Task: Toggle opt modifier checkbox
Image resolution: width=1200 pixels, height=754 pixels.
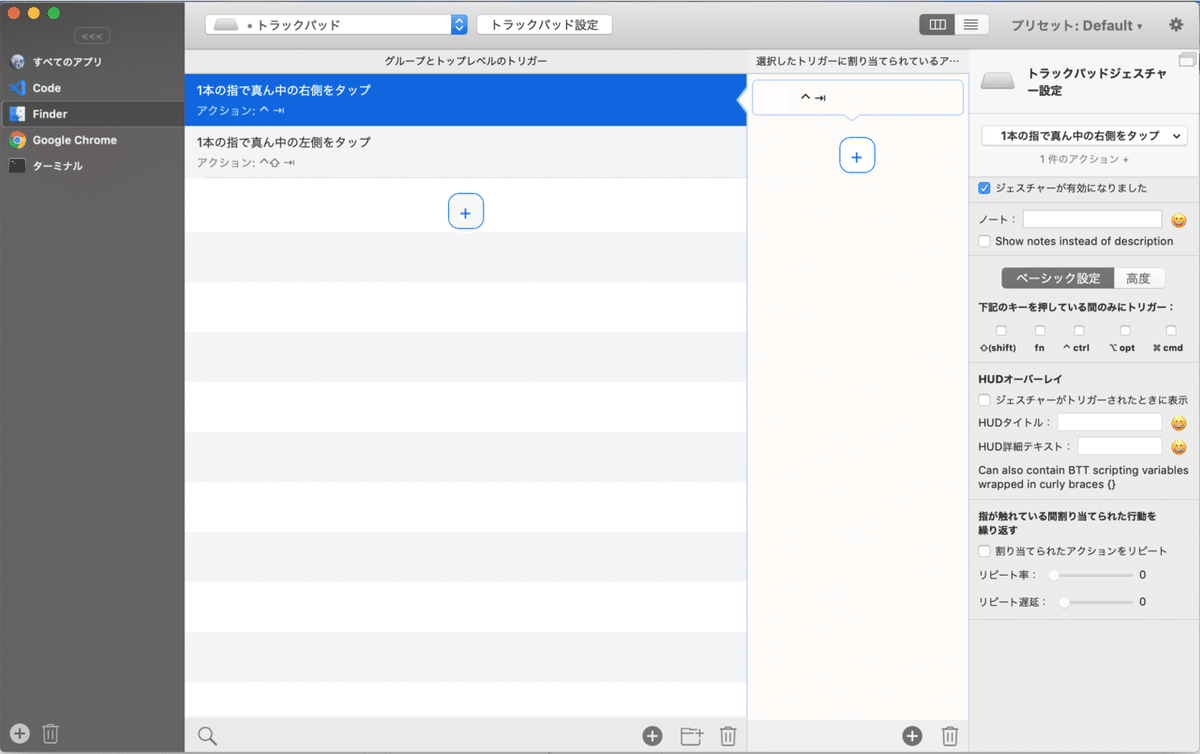Action: (x=1125, y=330)
